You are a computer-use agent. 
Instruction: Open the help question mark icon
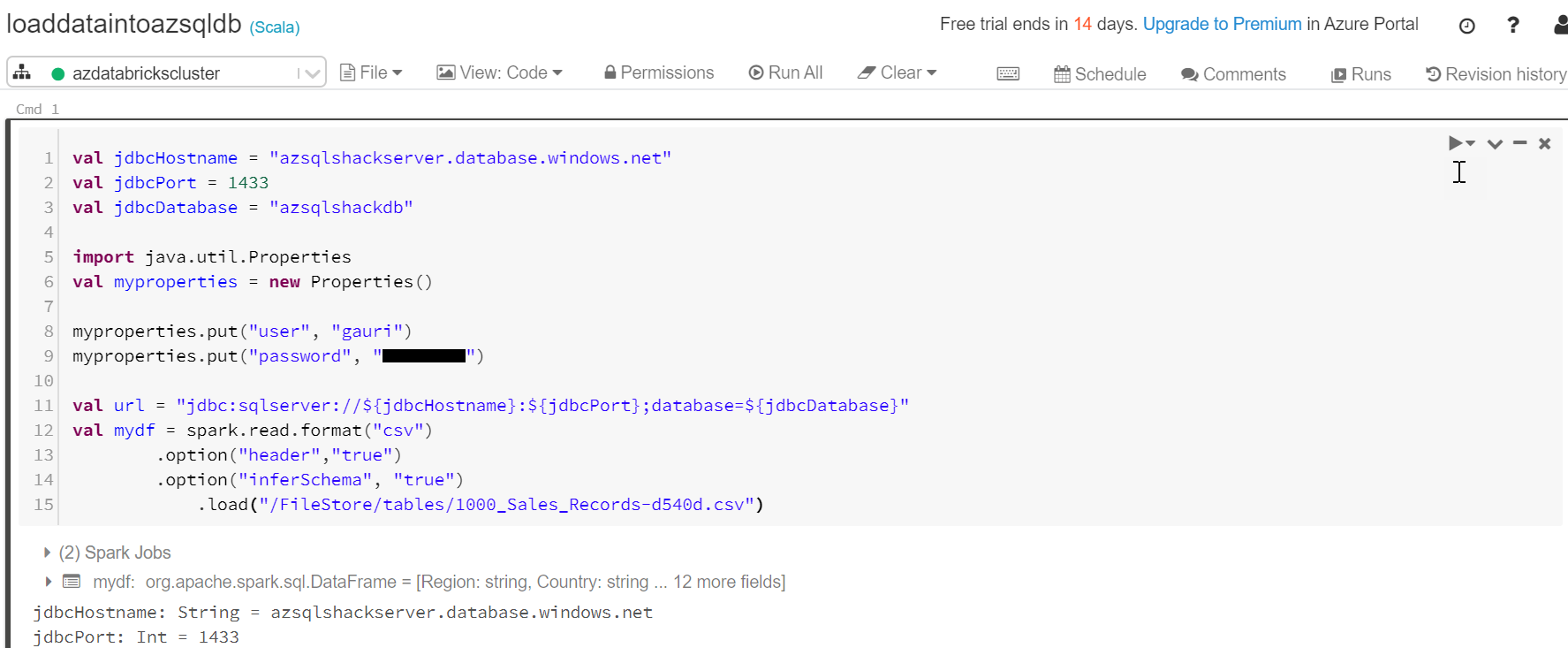click(x=1512, y=26)
